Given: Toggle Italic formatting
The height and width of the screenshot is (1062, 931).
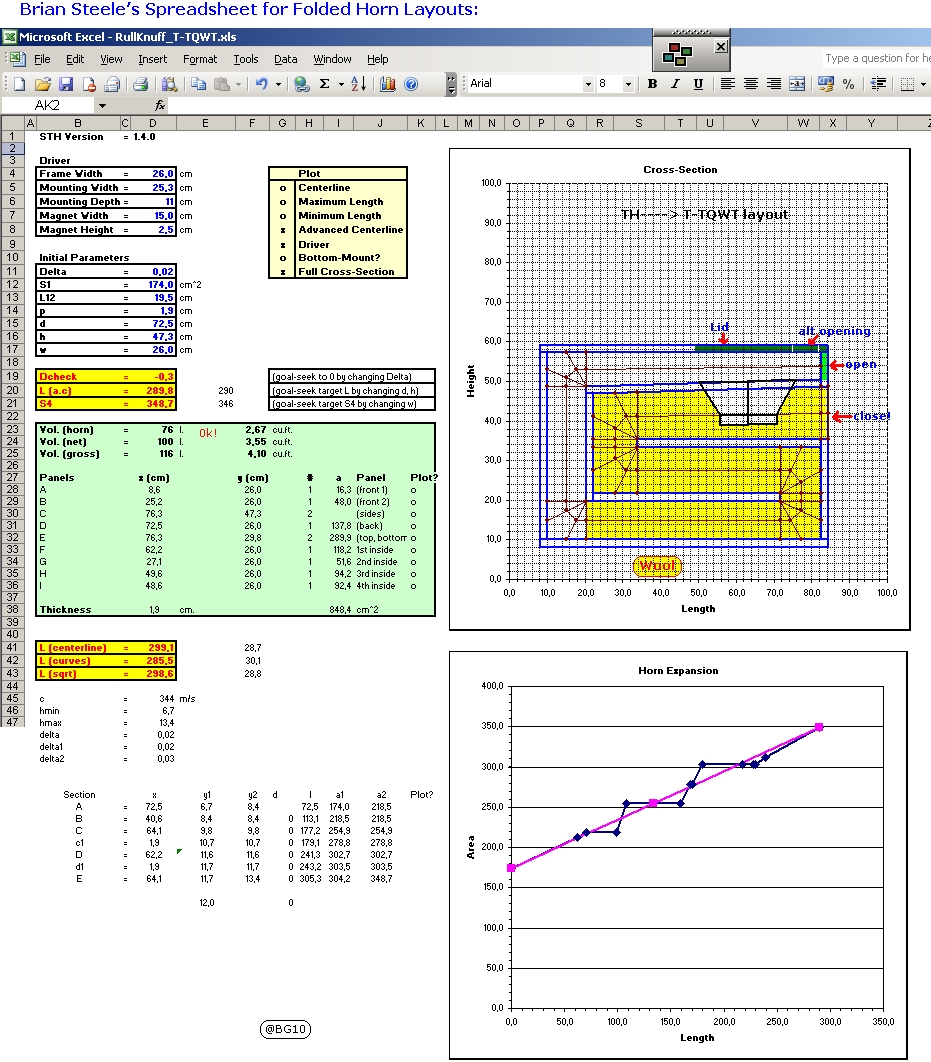Looking at the screenshot, I should coord(675,84).
